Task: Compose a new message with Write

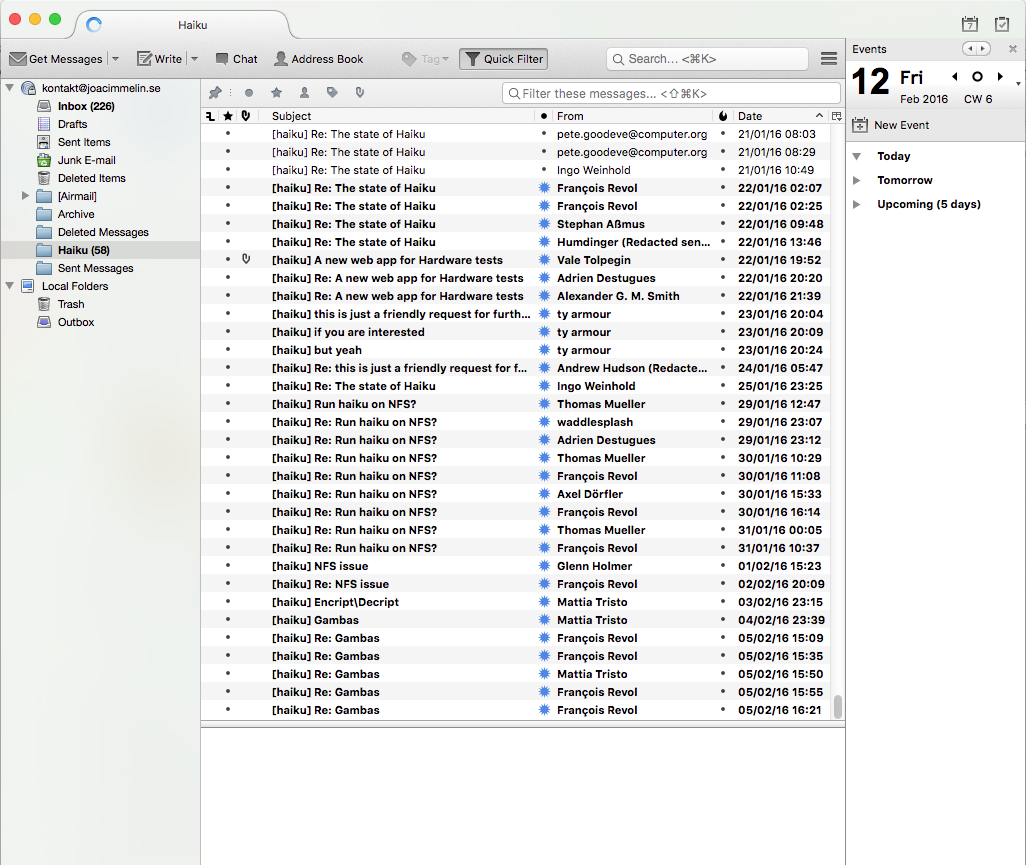Action: pyautogui.click(x=160, y=59)
